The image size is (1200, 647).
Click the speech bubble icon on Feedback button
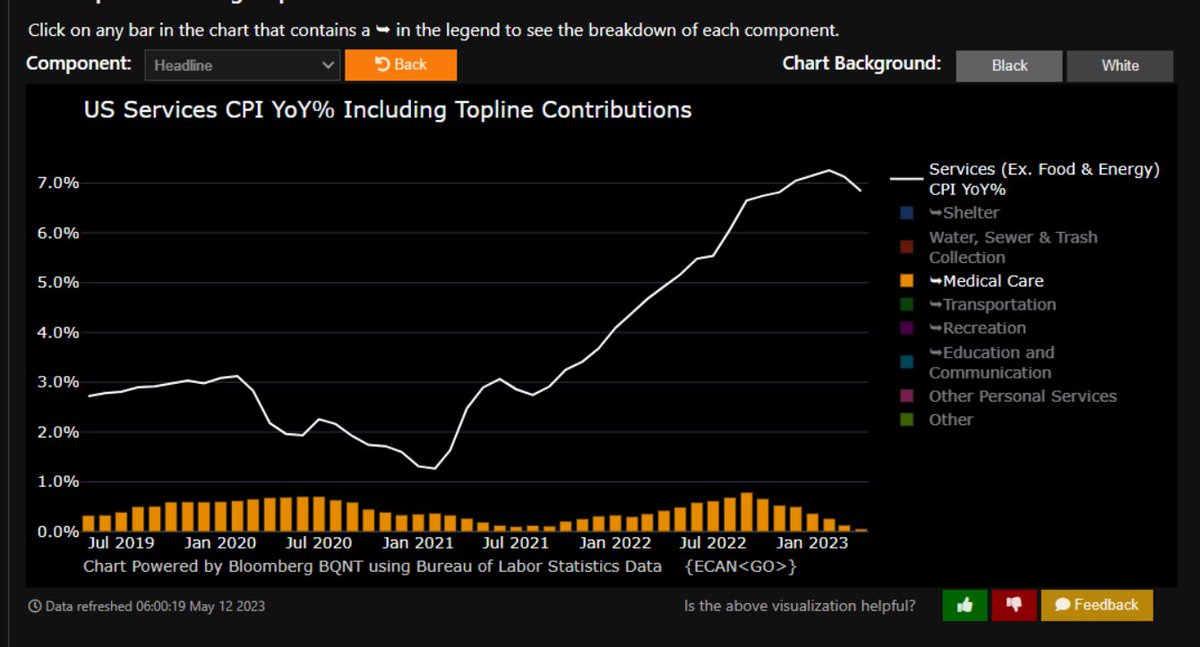pos(1065,605)
